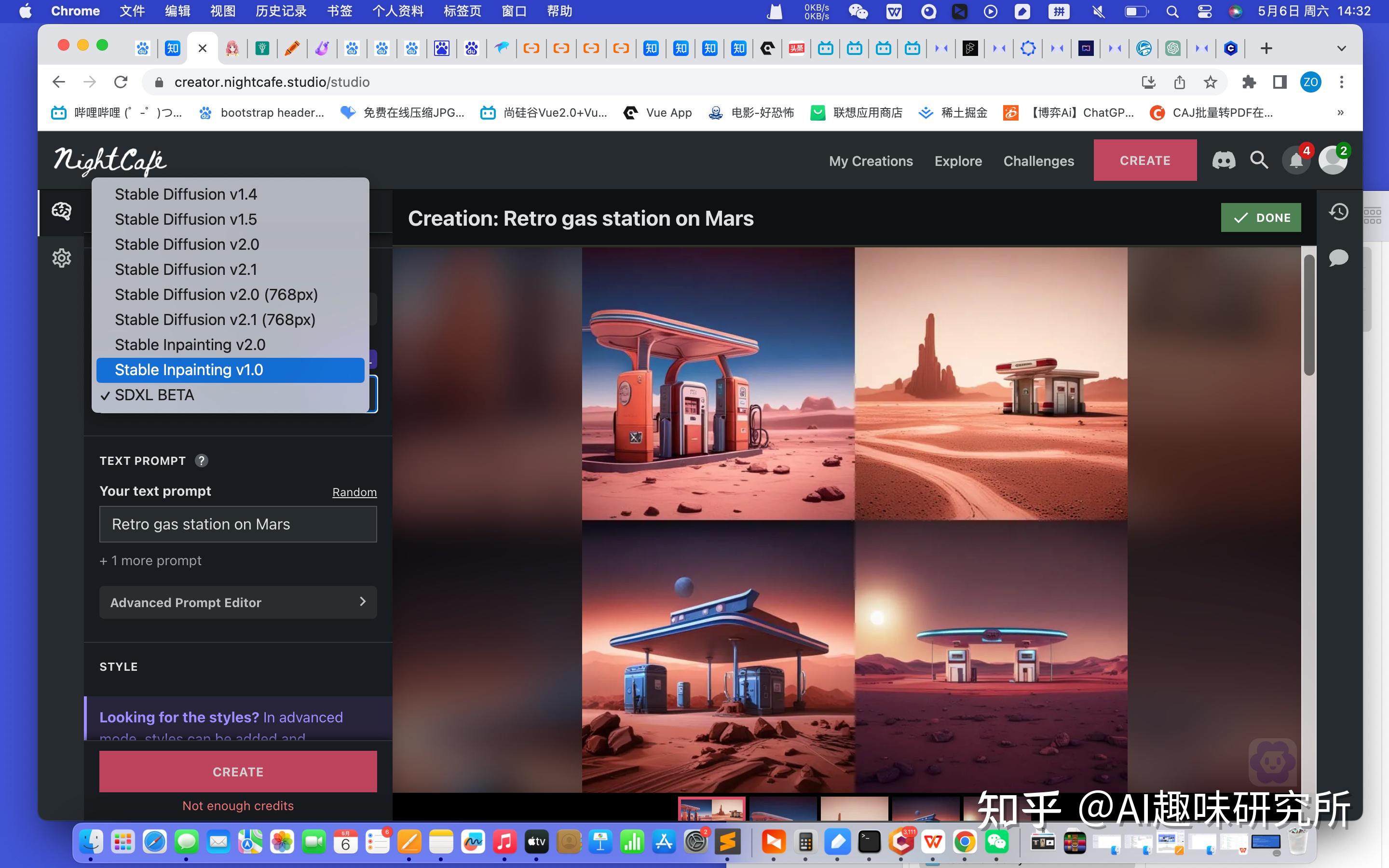The width and height of the screenshot is (1389, 868).
Task: Open Chrome extensions puzzle icon
Action: pos(1248,82)
